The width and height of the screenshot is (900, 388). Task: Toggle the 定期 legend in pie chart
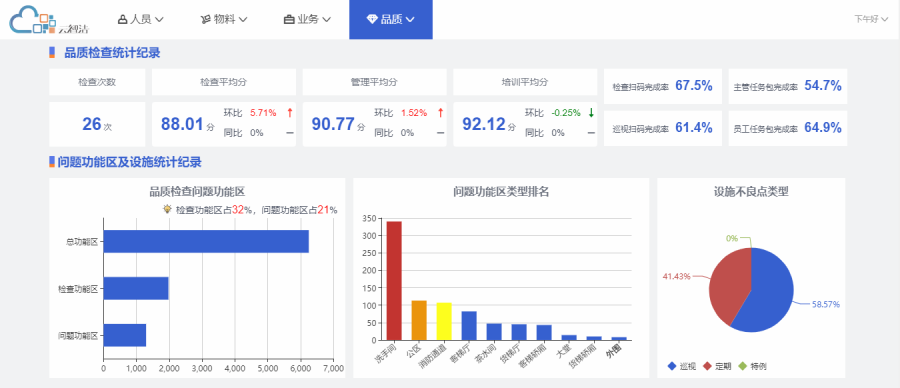[717, 366]
